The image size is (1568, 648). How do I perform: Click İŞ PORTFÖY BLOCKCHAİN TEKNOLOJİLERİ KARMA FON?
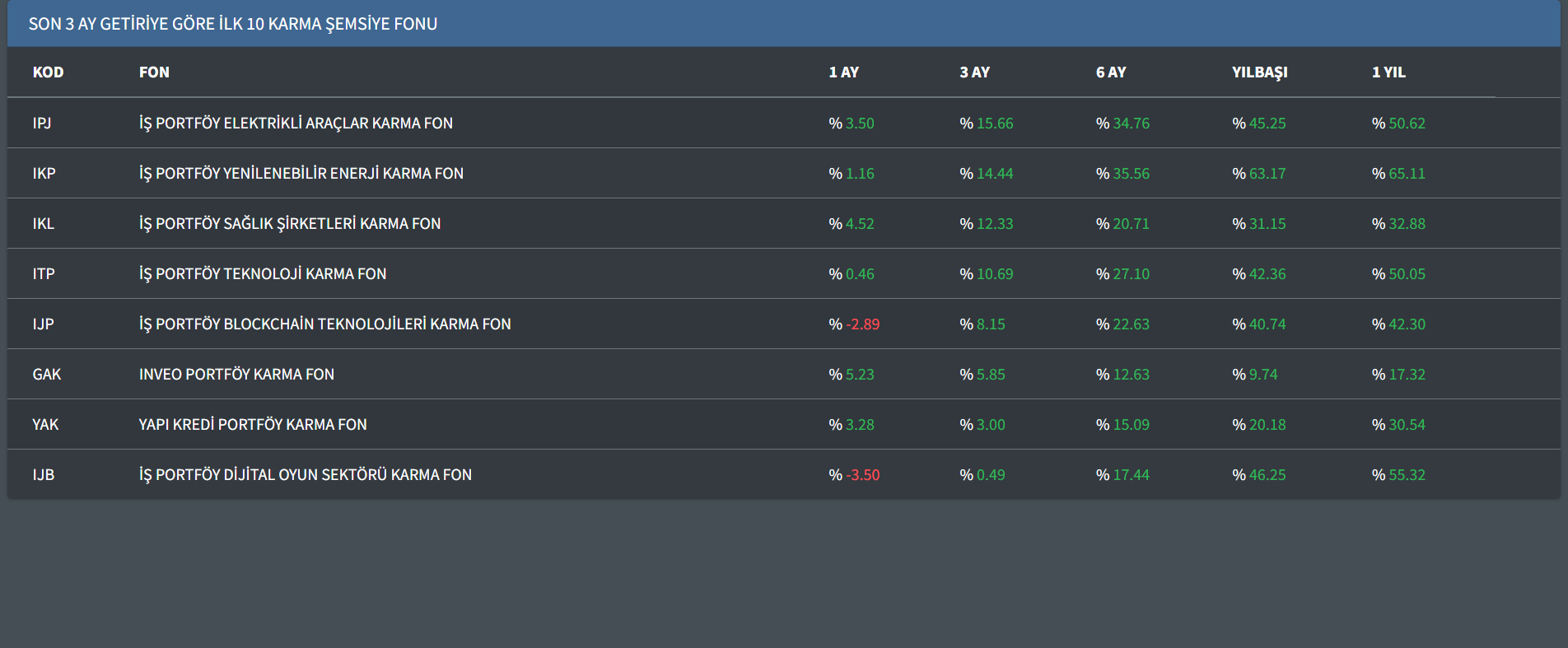[x=324, y=324]
